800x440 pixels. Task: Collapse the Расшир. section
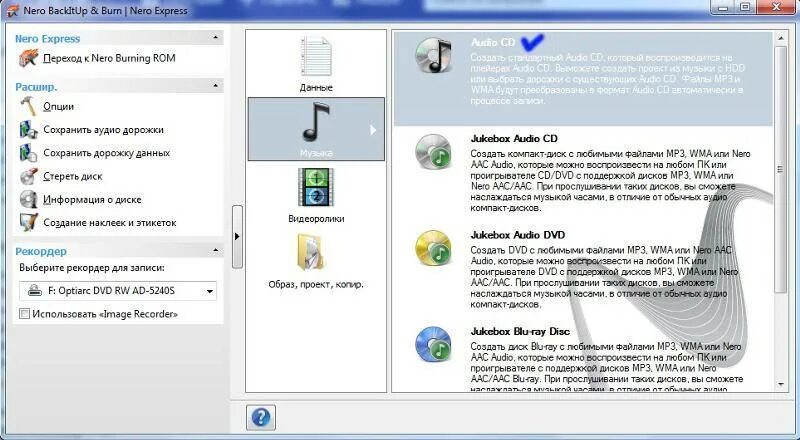tap(215, 86)
